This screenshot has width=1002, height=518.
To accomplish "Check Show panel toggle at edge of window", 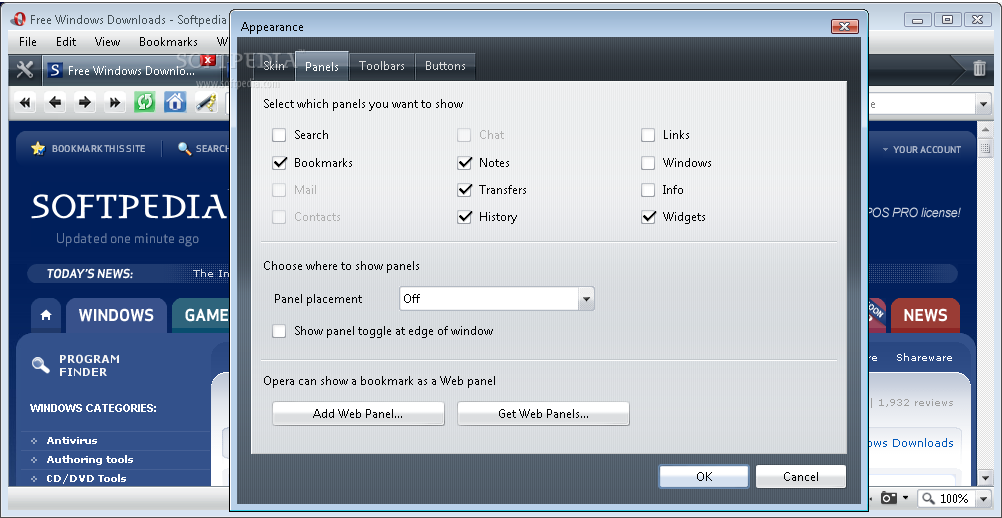I will (x=279, y=331).
